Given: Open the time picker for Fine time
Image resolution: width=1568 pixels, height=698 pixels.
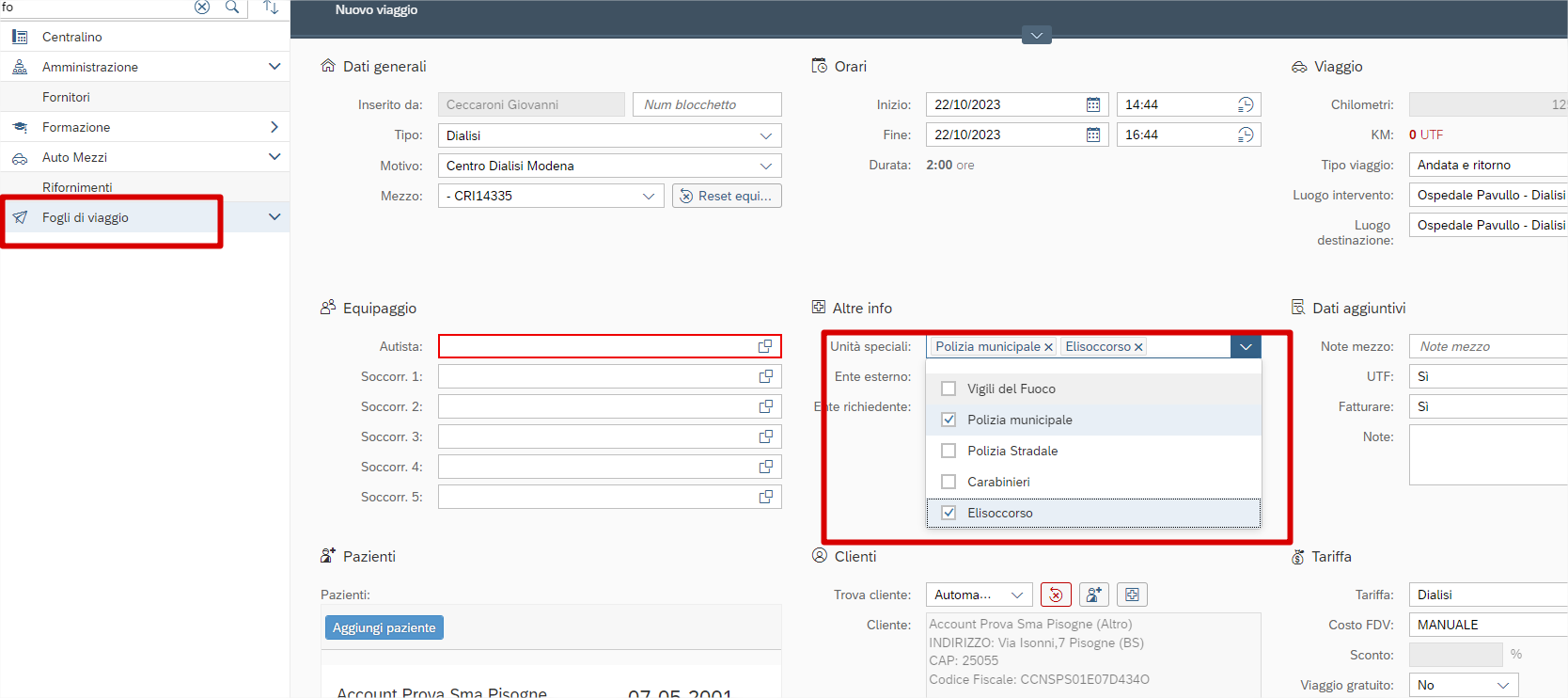Looking at the screenshot, I should pyautogui.click(x=1246, y=135).
